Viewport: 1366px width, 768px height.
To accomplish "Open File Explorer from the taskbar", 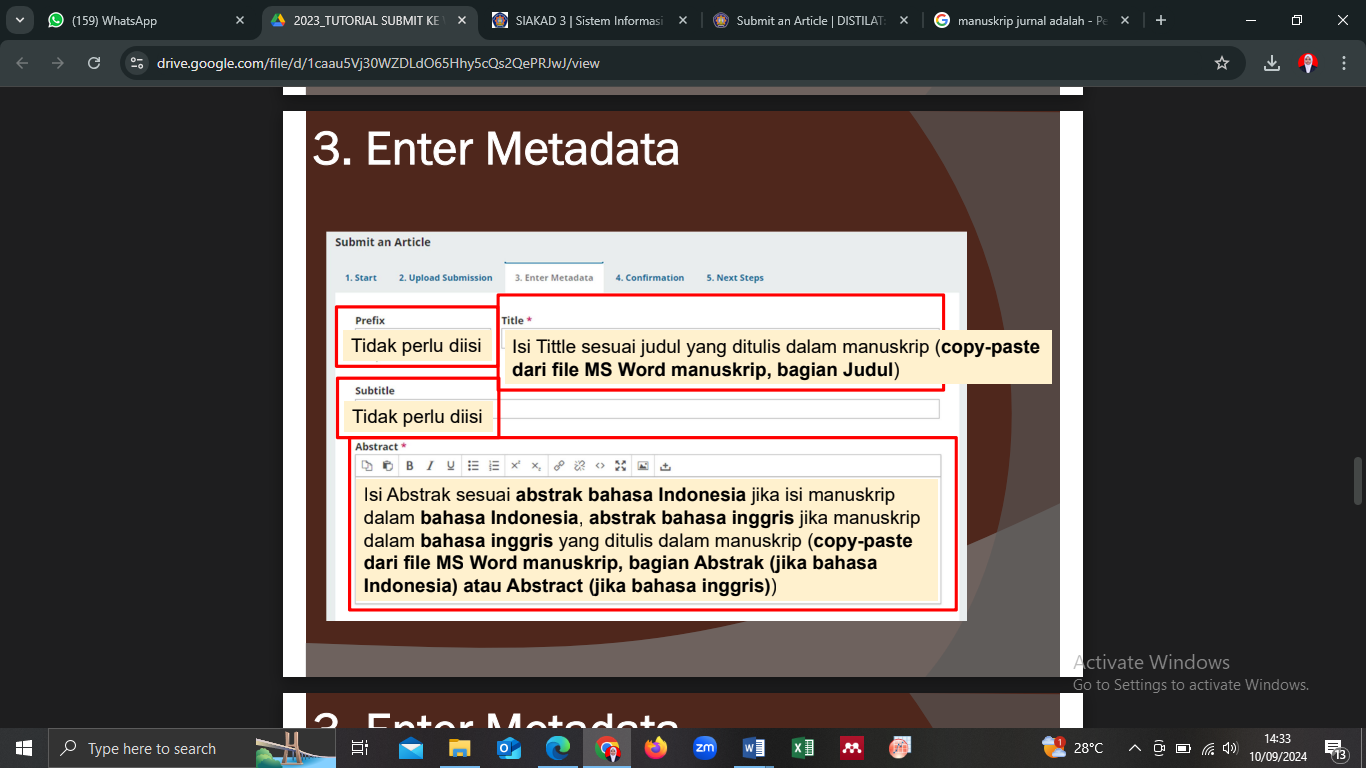I will coord(460,748).
